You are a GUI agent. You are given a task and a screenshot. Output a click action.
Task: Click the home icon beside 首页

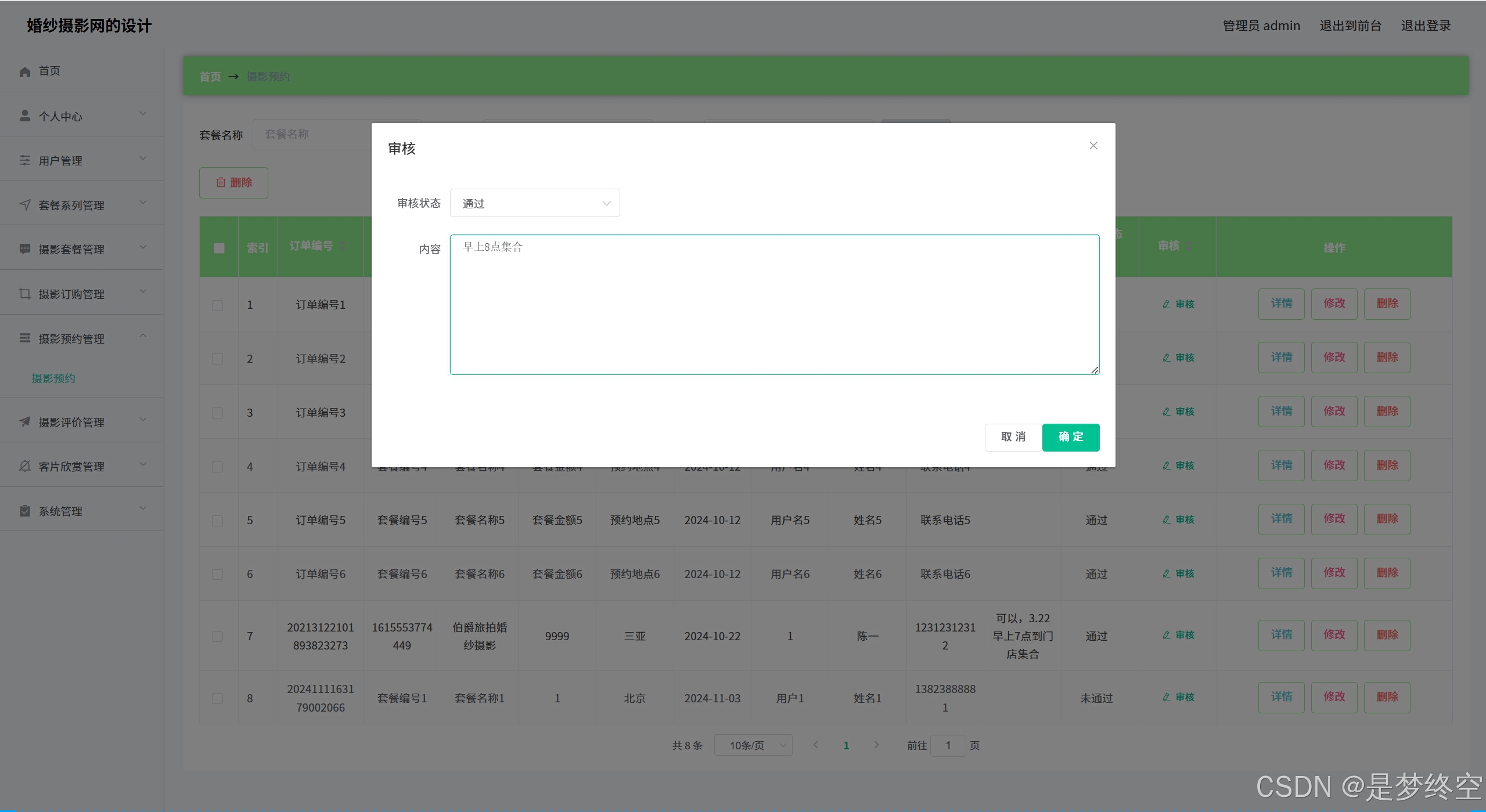click(24, 71)
